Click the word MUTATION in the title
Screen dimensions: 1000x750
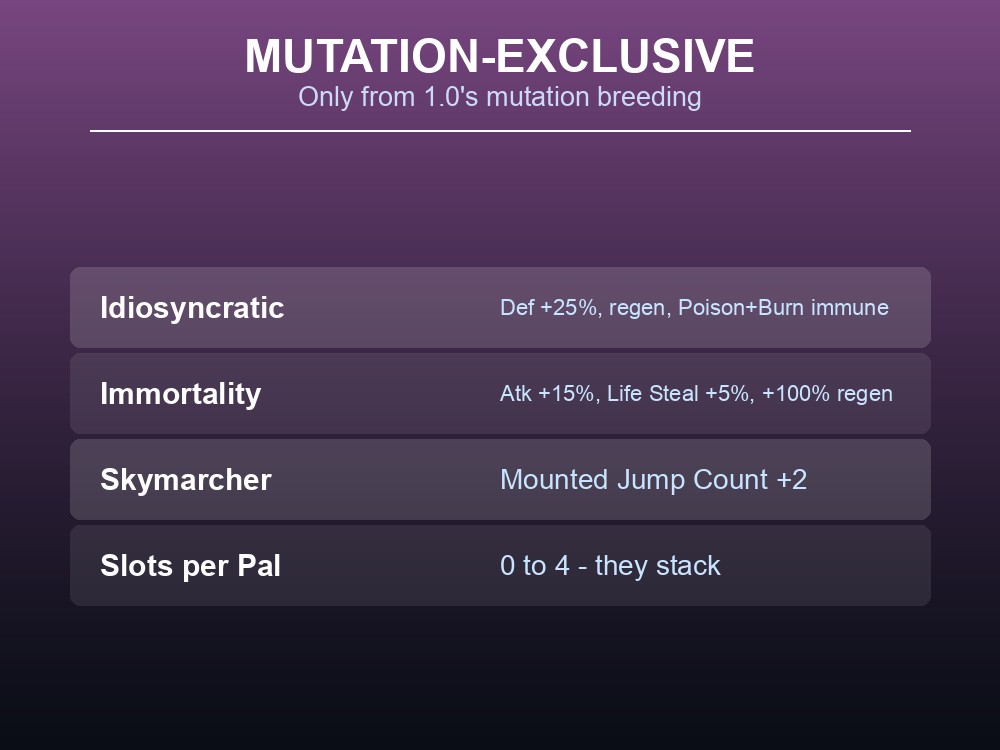pos(362,56)
